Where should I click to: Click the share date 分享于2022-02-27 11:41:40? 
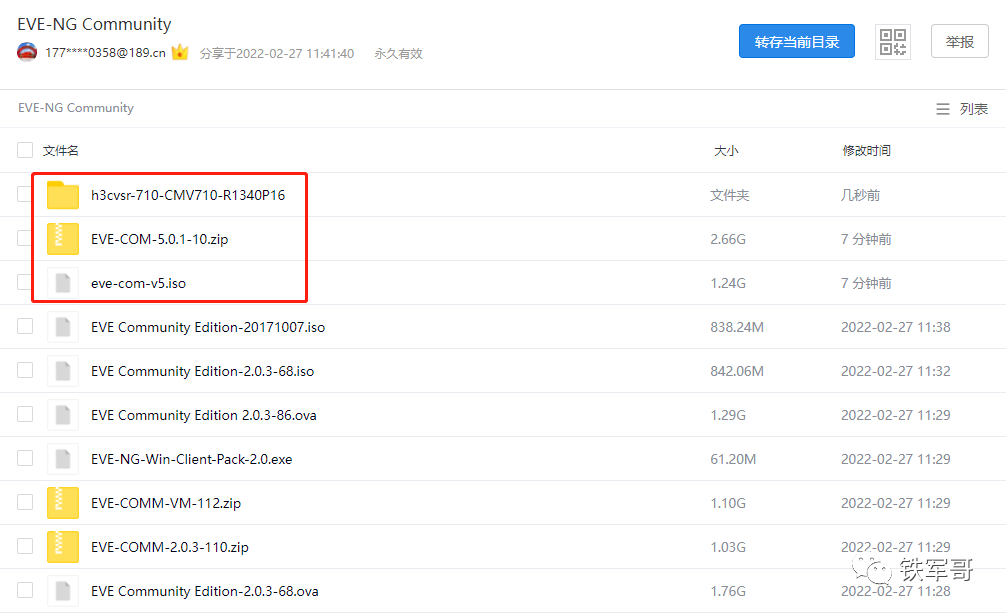(277, 53)
